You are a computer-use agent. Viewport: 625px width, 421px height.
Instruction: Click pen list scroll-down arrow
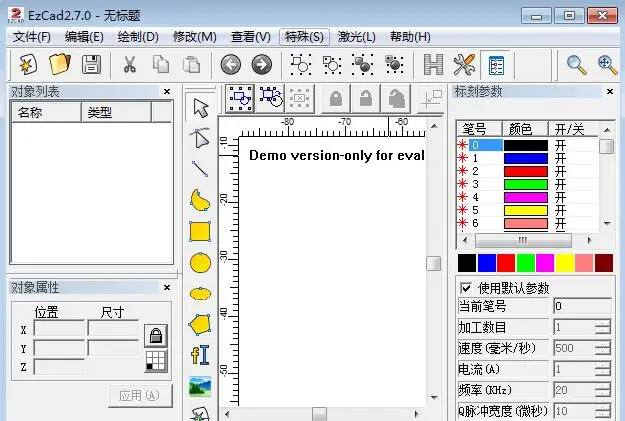[x=607, y=224]
